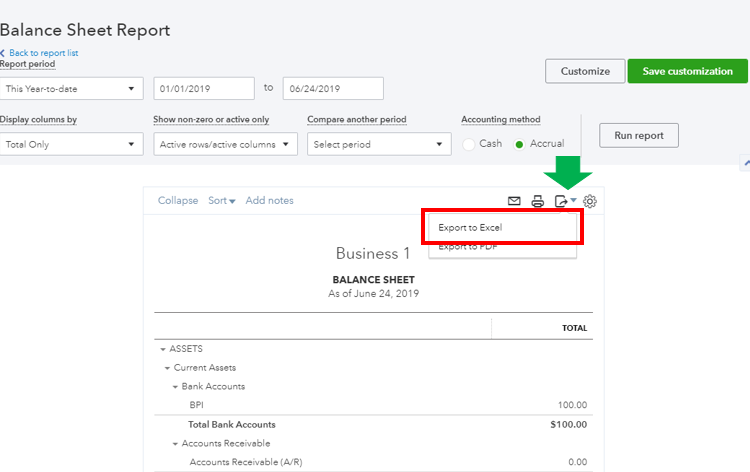Choose Export to PDF from menu
Image resolution: width=750 pixels, height=472 pixels.
pos(468,247)
